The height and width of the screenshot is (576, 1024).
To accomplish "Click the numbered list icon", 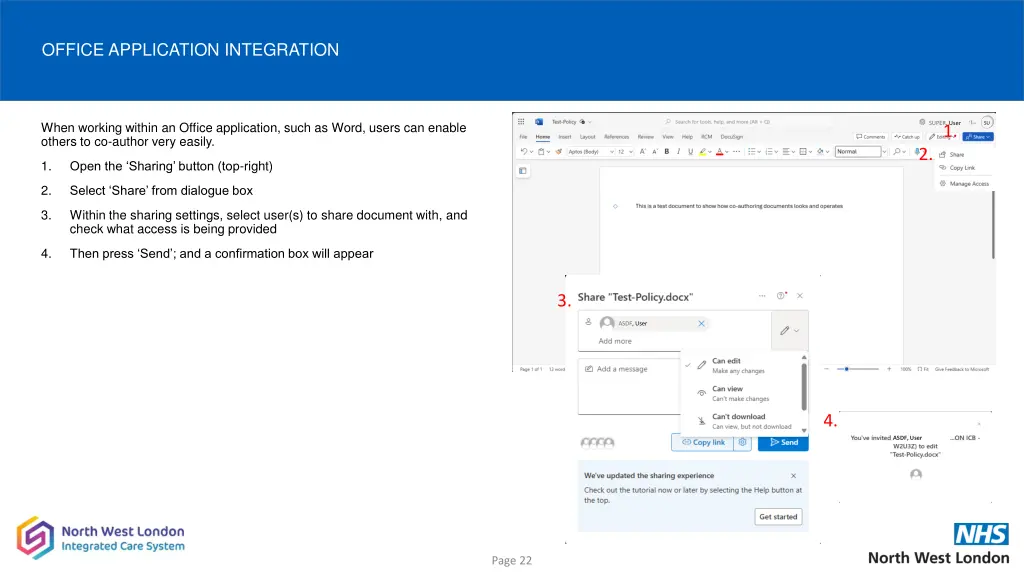I will pos(769,152).
